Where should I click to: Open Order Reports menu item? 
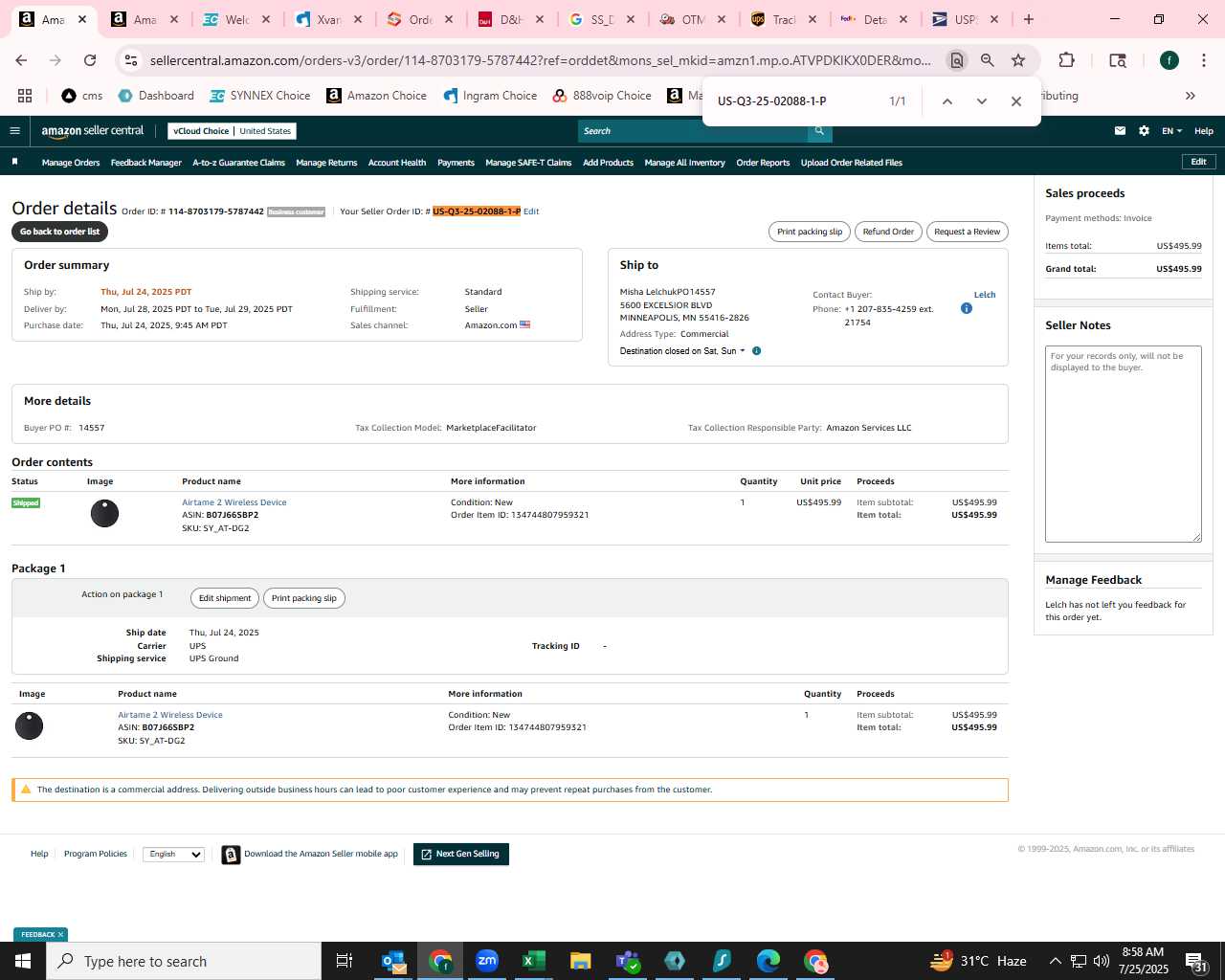[763, 163]
